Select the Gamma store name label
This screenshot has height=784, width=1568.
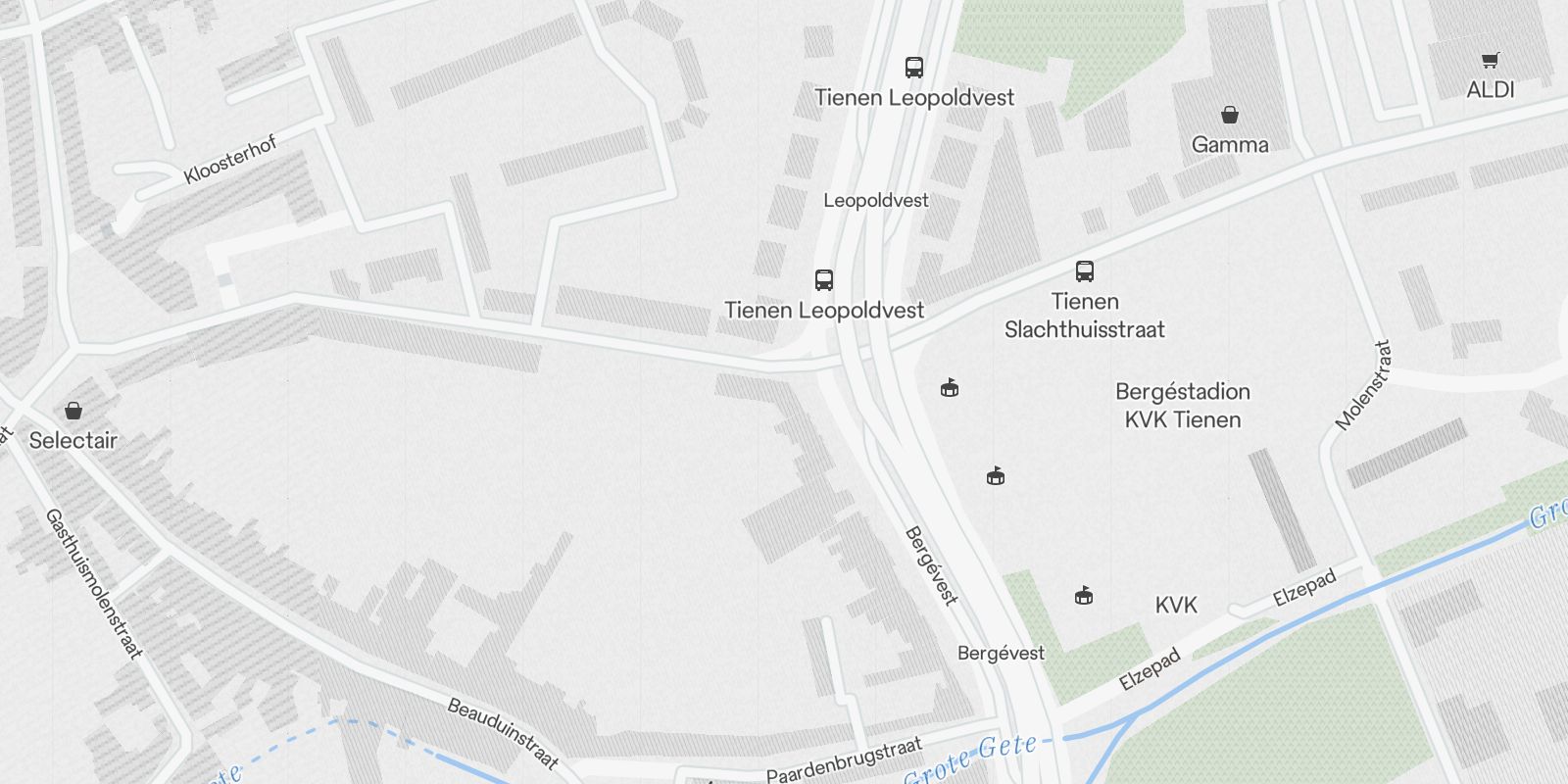tap(1230, 144)
